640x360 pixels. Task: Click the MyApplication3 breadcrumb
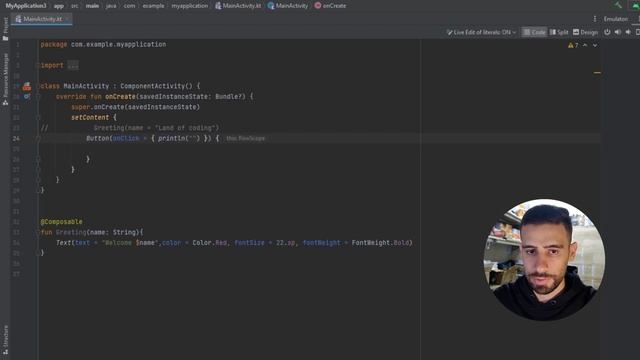[26, 6]
